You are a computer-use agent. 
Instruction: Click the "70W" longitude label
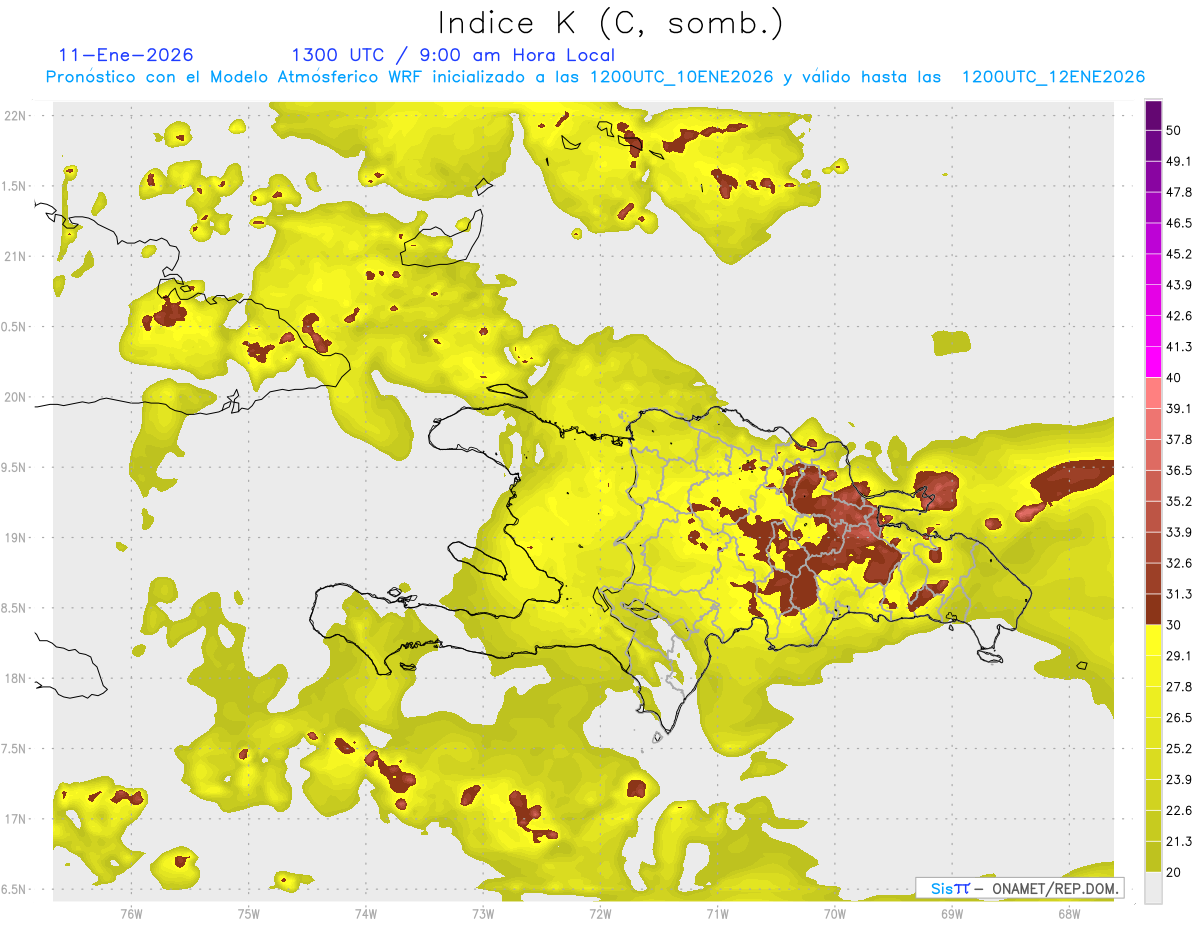(x=834, y=913)
